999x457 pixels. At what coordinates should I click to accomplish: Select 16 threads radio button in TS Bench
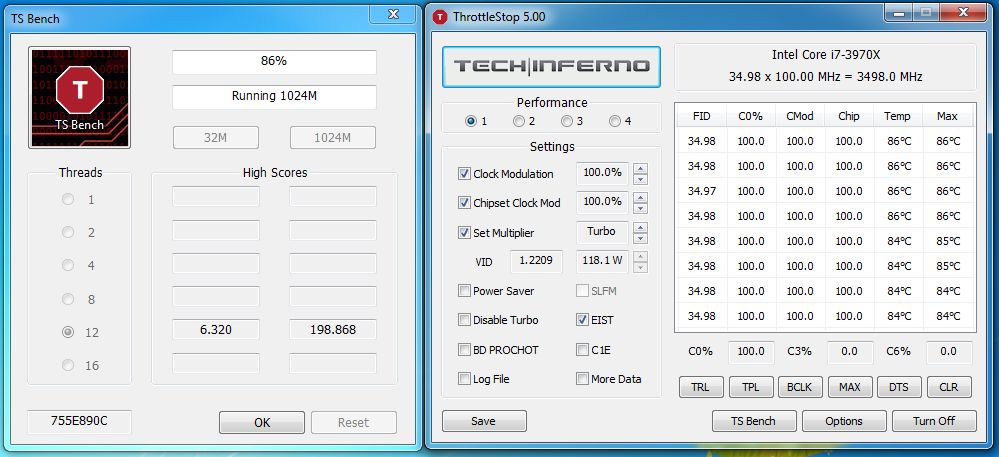point(68,365)
